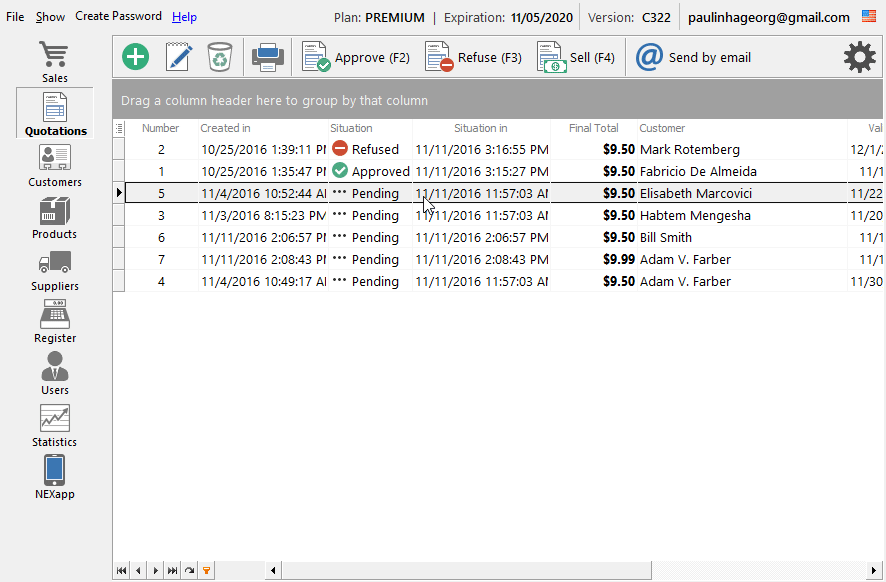This screenshot has height=582, width=886.
Task: Open the Sales section in sidebar
Action: 55,62
